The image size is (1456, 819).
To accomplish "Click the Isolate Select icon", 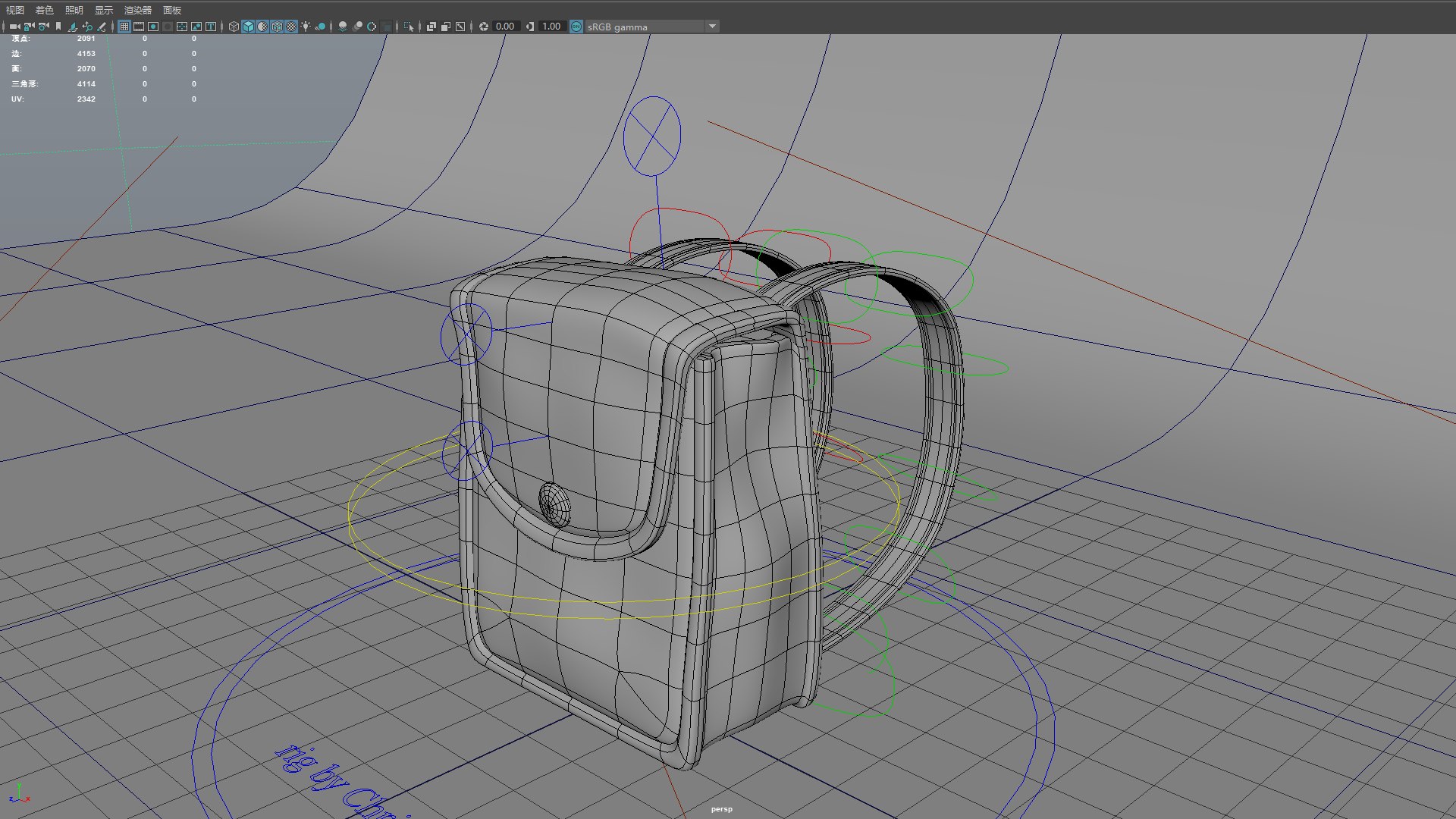I will (408, 27).
